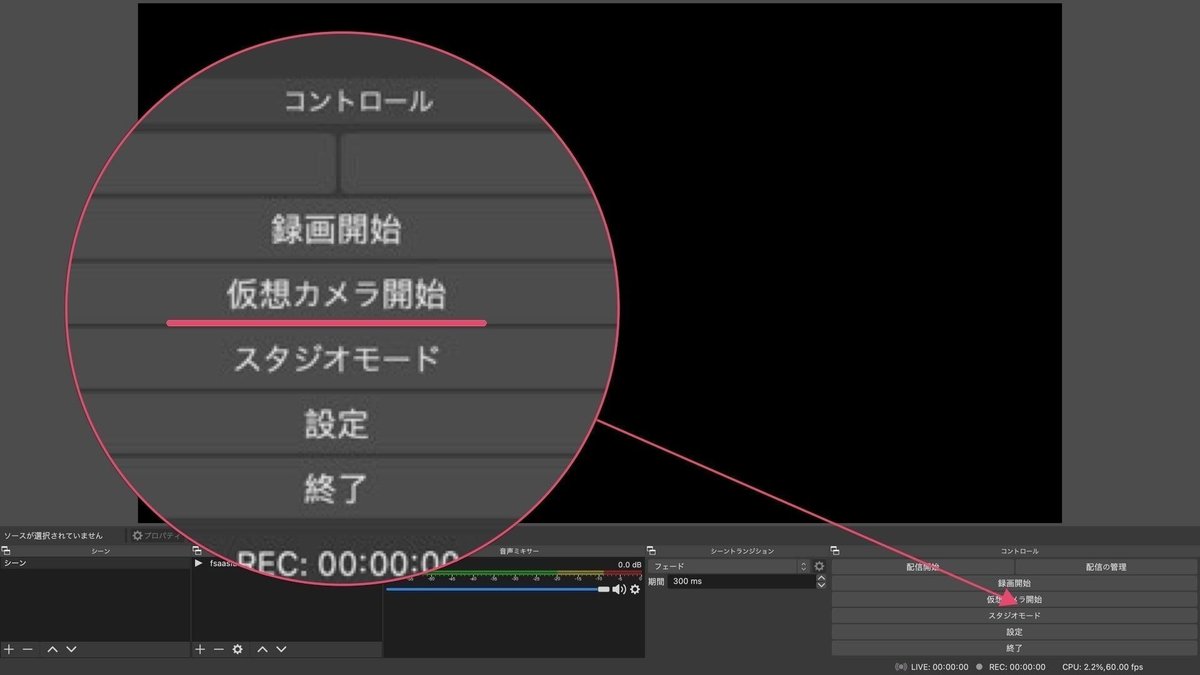The height and width of the screenshot is (675, 1200).
Task: Move the scene up in the シーン list
Action: coord(53,649)
